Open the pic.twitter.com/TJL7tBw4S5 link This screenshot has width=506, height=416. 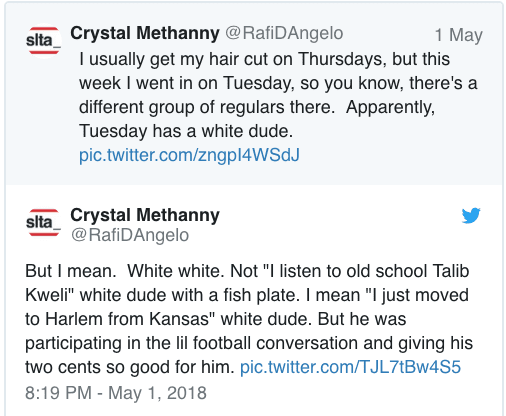(350, 367)
